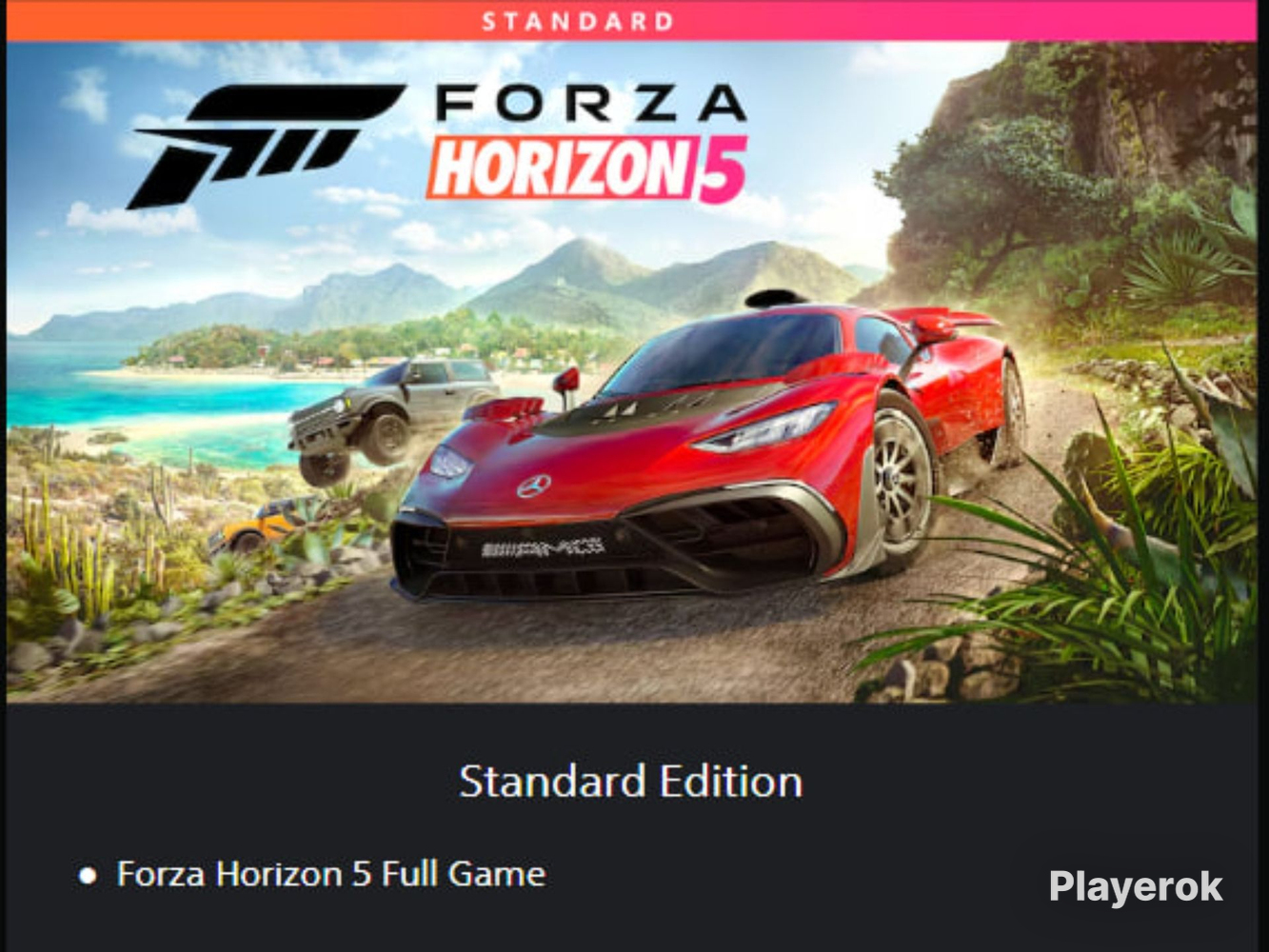The height and width of the screenshot is (952, 1269).
Task: Click the Playerok watermark text
Action: (1136, 886)
